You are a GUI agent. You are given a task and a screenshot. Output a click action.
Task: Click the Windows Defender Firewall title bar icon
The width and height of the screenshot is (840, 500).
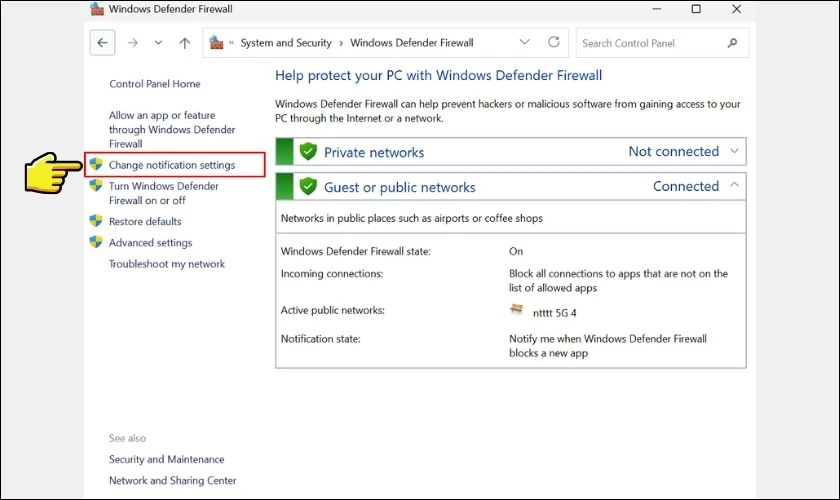click(97, 9)
